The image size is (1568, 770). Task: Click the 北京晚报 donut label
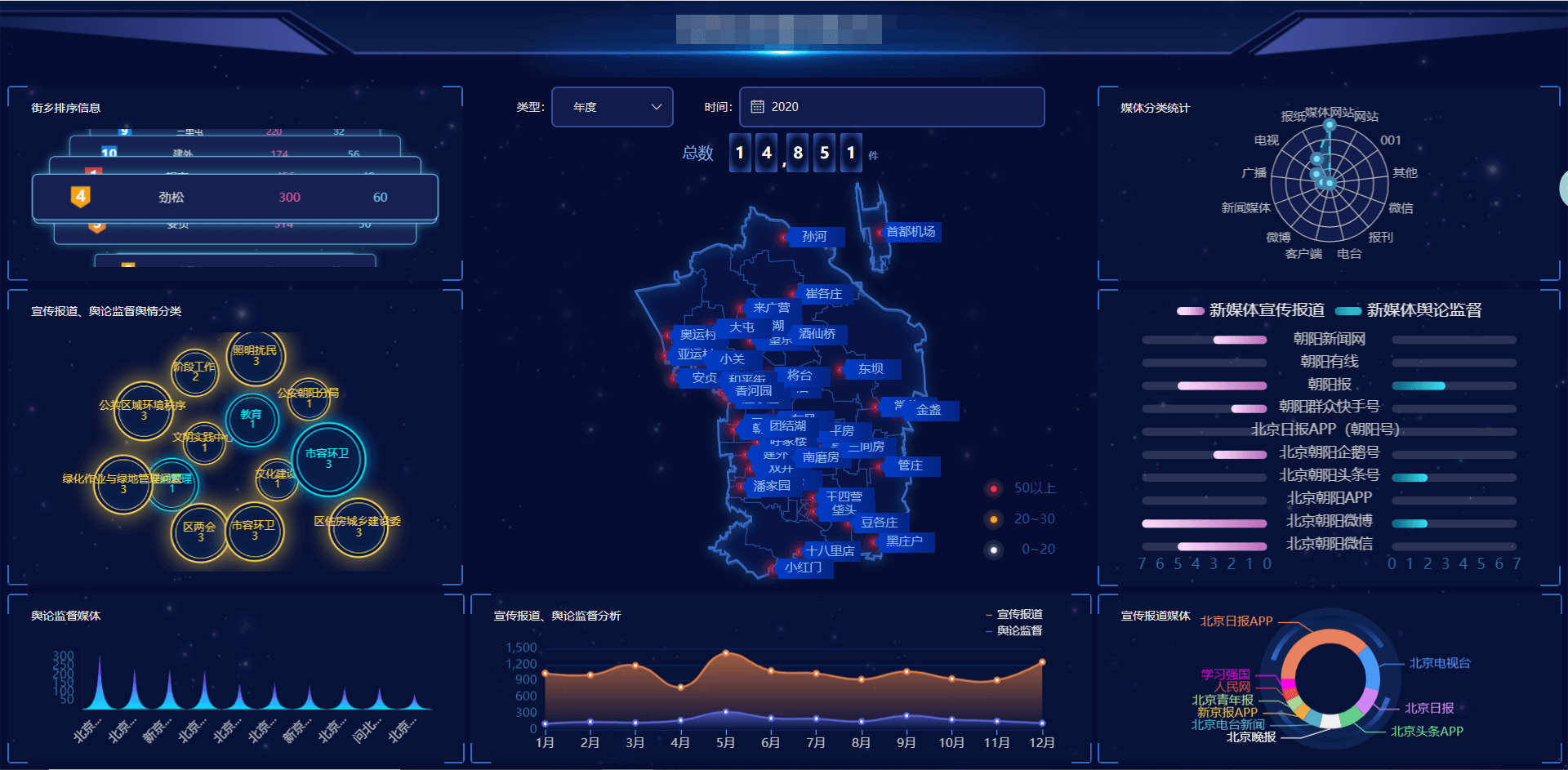[1251, 737]
